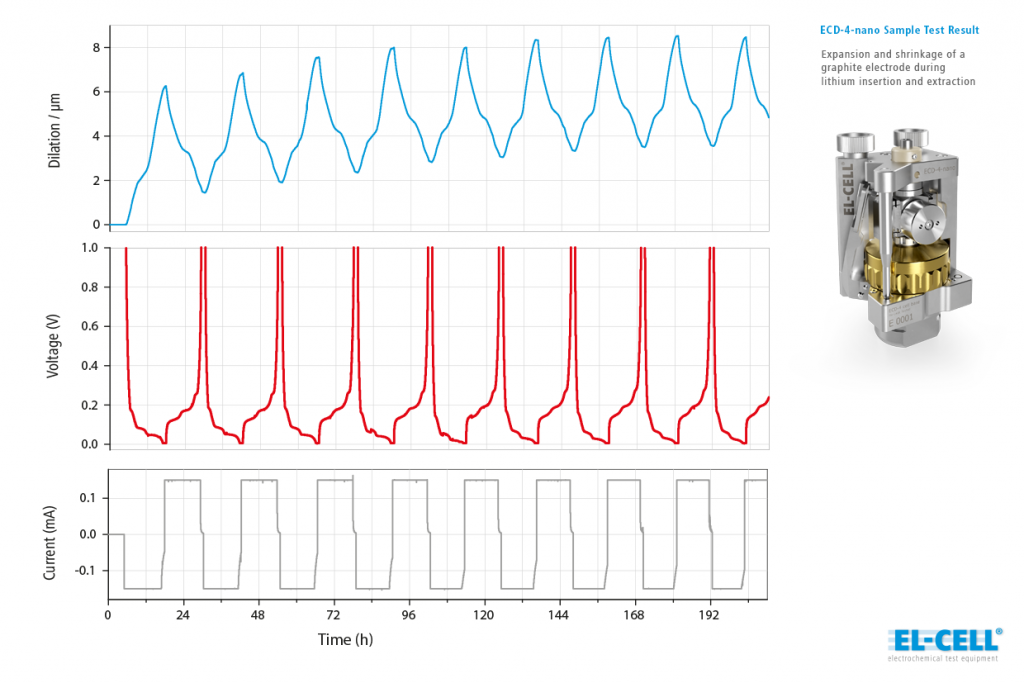The image size is (1024, 683).
Task: Select the 48 hour tick on time axis
Action: 258,615
